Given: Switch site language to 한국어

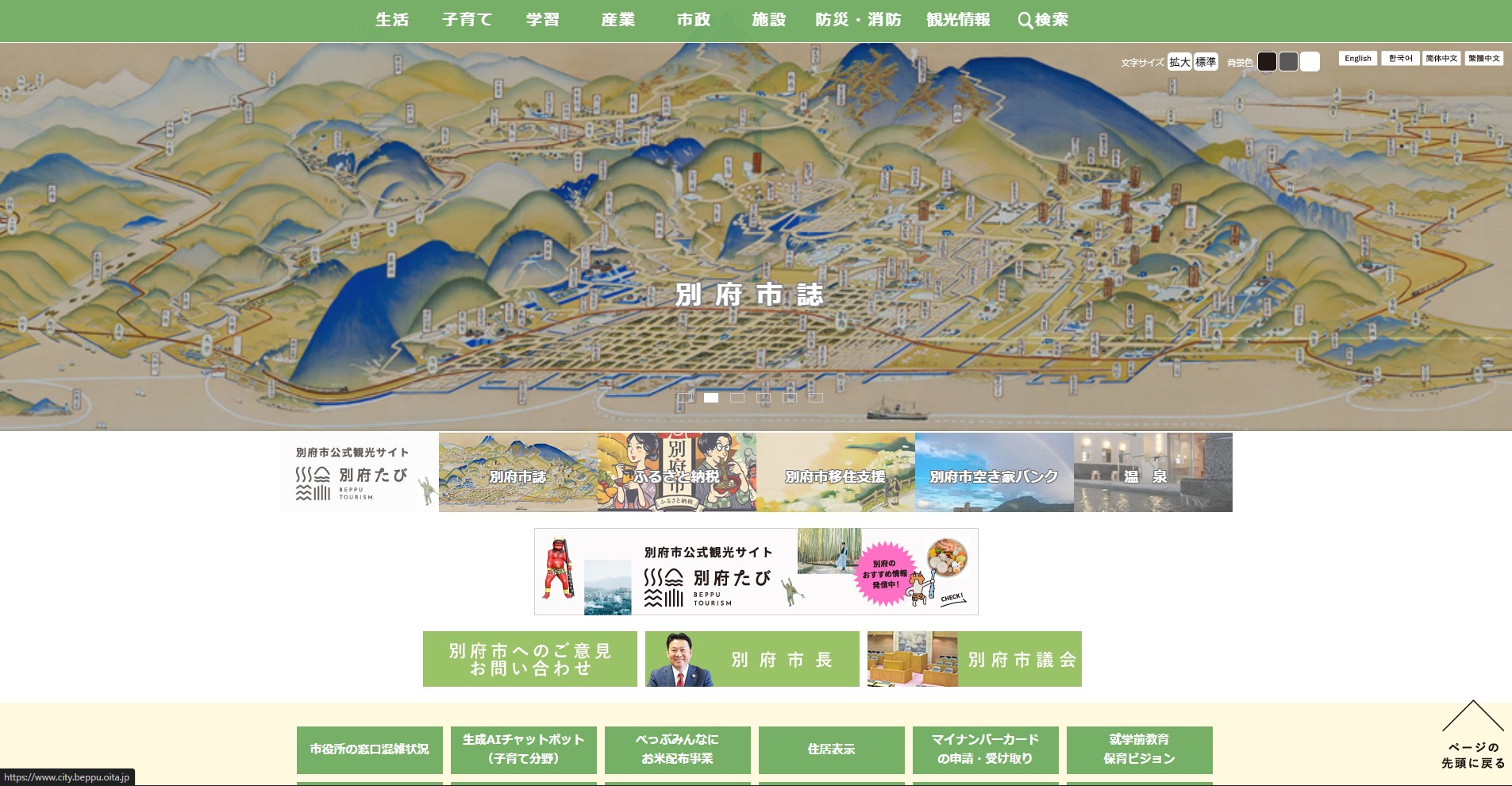Looking at the screenshot, I should tap(1401, 59).
